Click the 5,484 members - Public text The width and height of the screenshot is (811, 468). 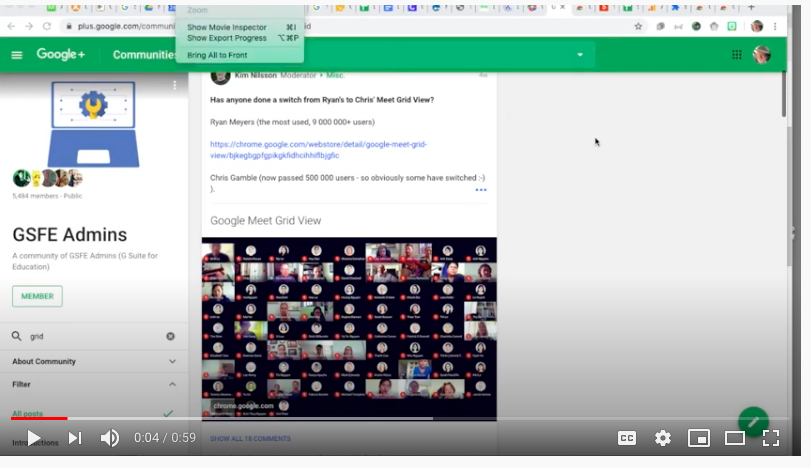tap(47, 196)
